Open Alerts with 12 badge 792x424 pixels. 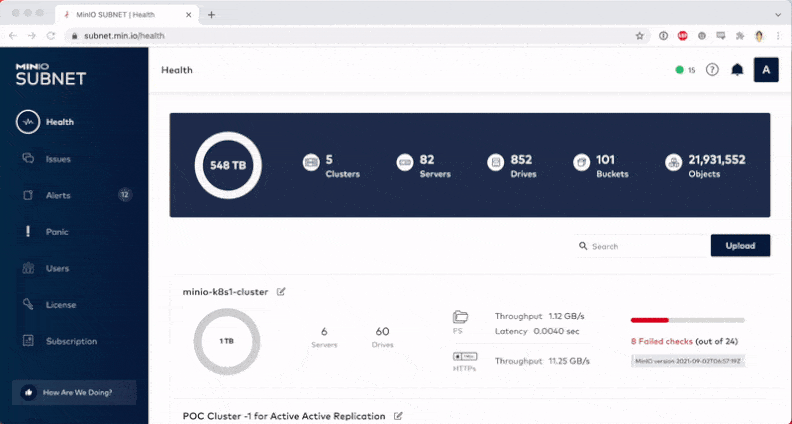(58, 195)
